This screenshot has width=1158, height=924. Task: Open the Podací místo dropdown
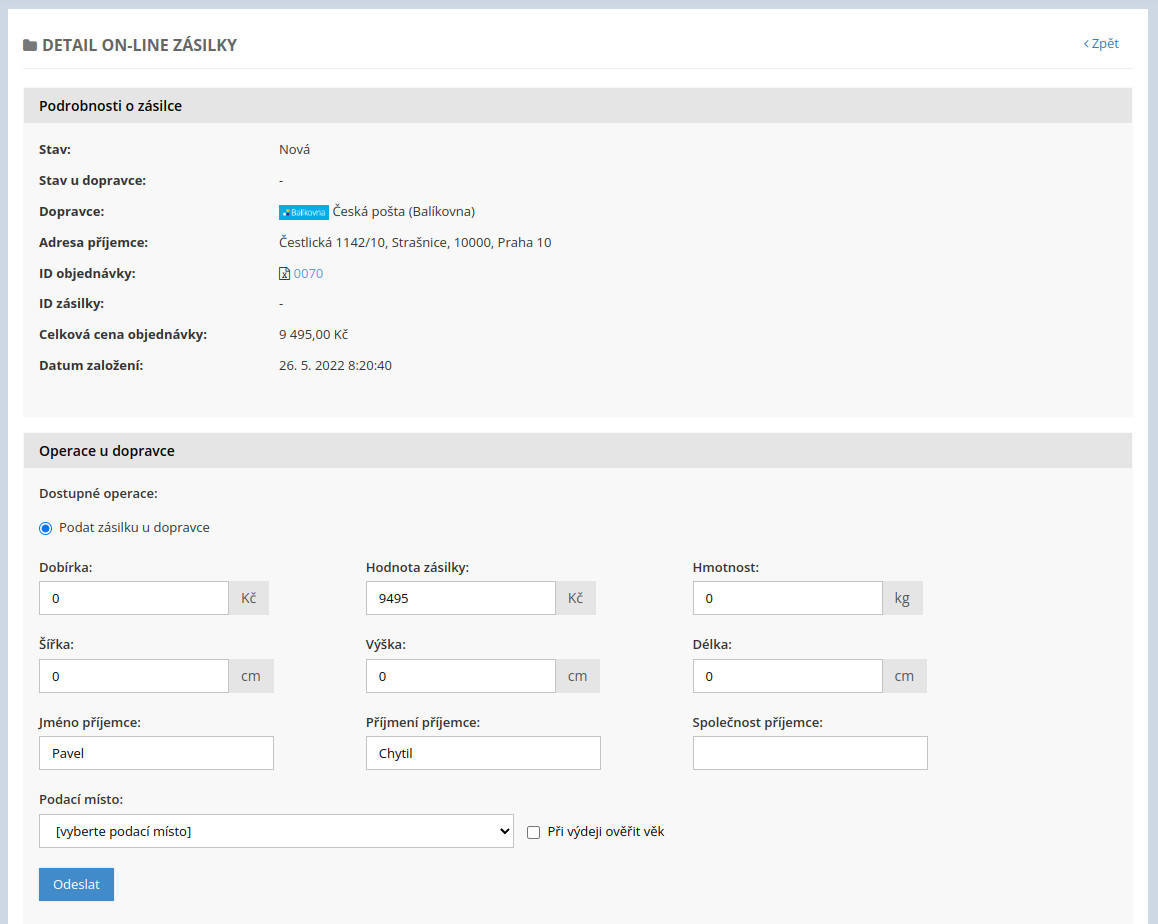(x=276, y=831)
